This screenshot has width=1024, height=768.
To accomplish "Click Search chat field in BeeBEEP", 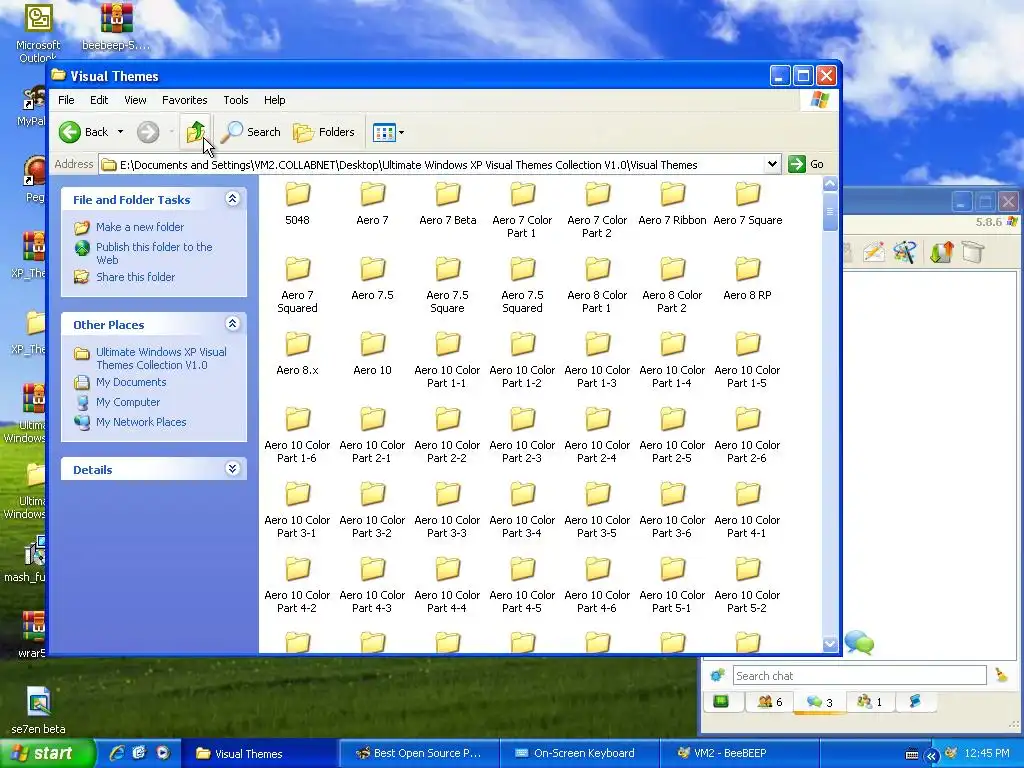I will [859, 675].
